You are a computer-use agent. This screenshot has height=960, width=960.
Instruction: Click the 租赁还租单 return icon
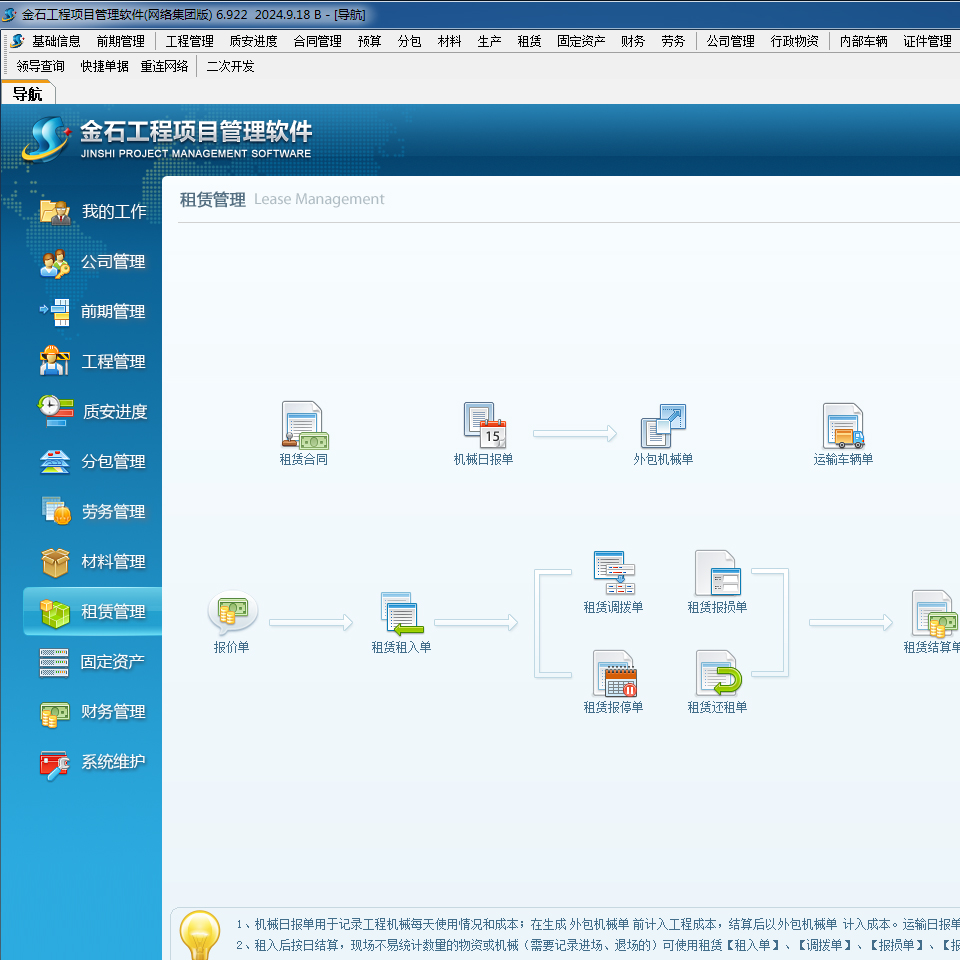tap(717, 674)
